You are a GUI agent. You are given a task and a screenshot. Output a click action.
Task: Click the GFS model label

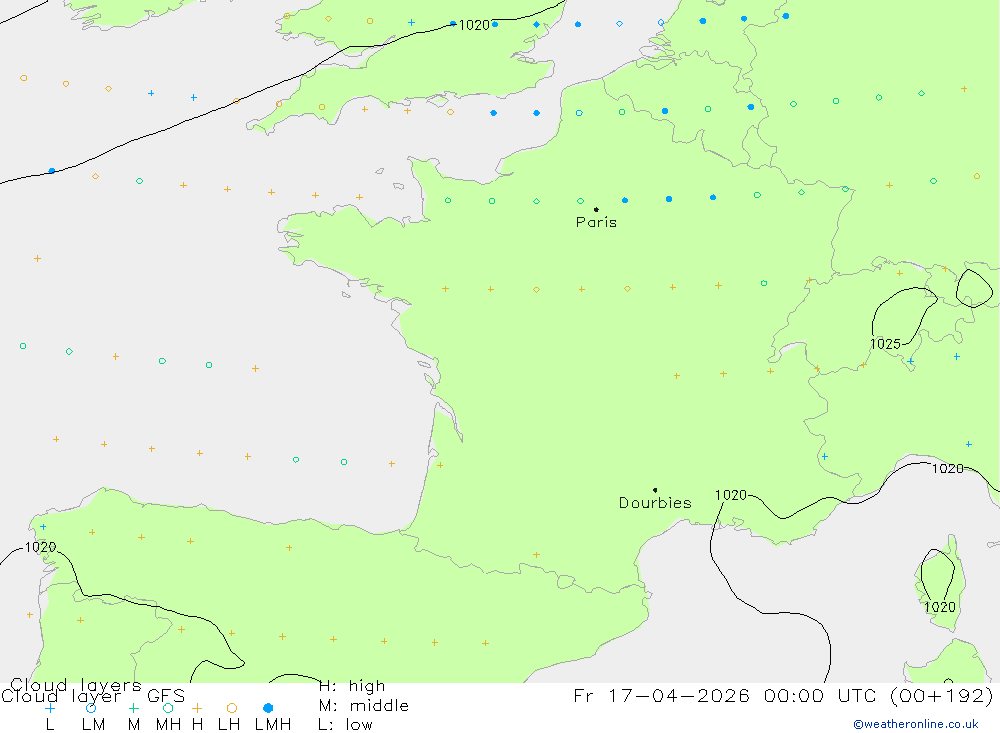pos(166,696)
